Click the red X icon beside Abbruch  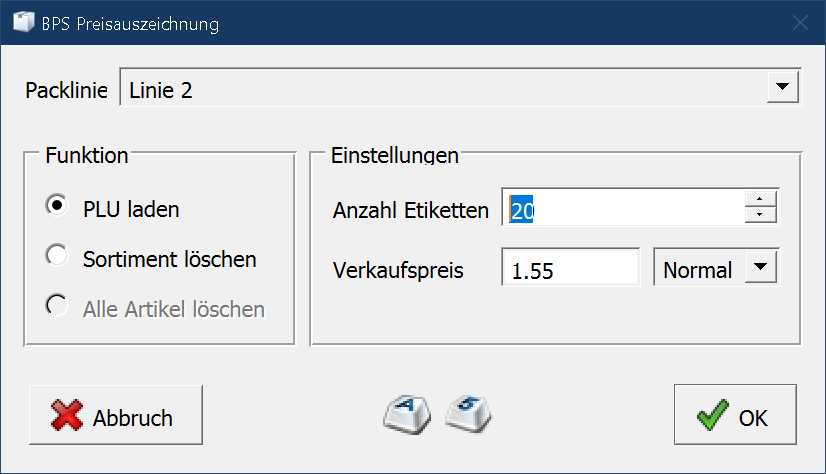(x=67, y=417)
